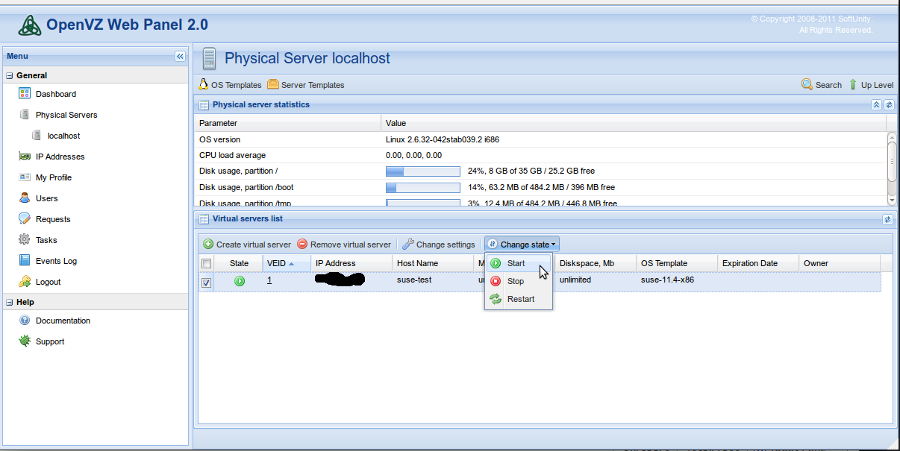Click the Change settings wrench icon
900x451 pixels.
408,244
